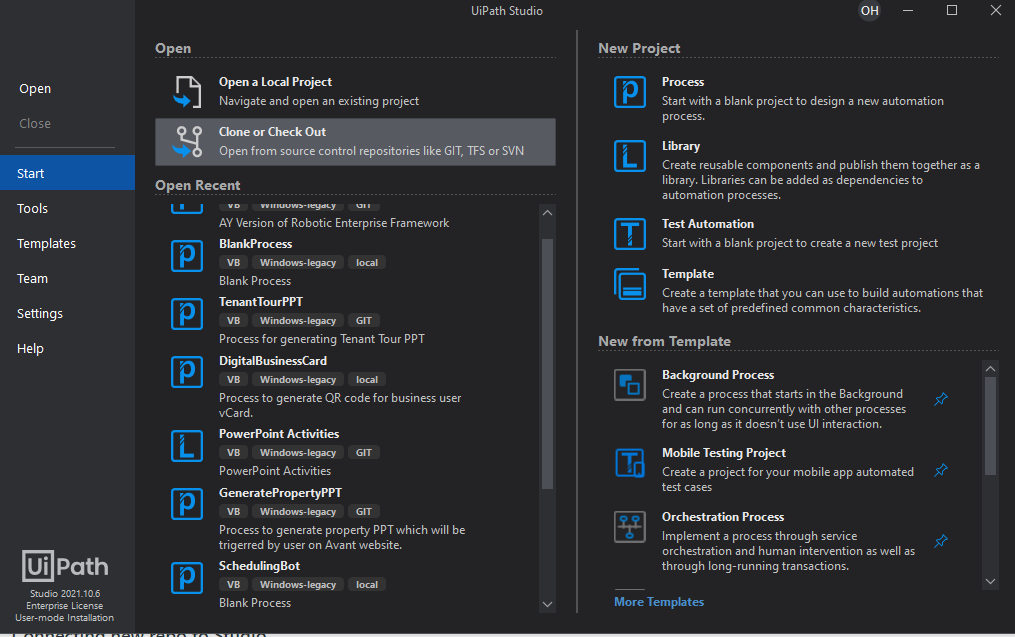Pin the Background Process template
Screen dimensions: 1015x637
(941, 399)
